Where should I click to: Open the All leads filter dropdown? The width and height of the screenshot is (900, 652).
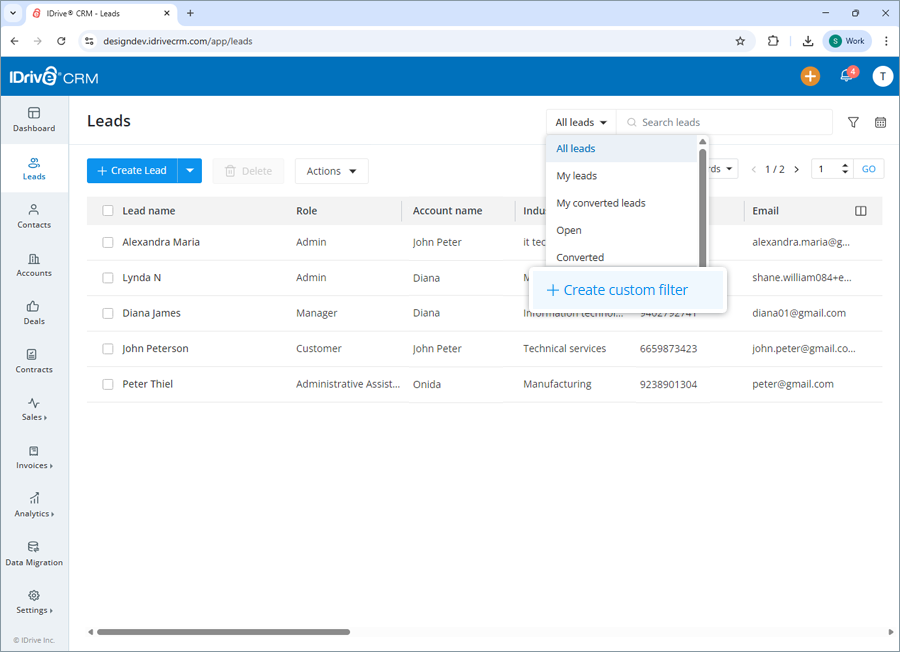[x=580, y=122]
